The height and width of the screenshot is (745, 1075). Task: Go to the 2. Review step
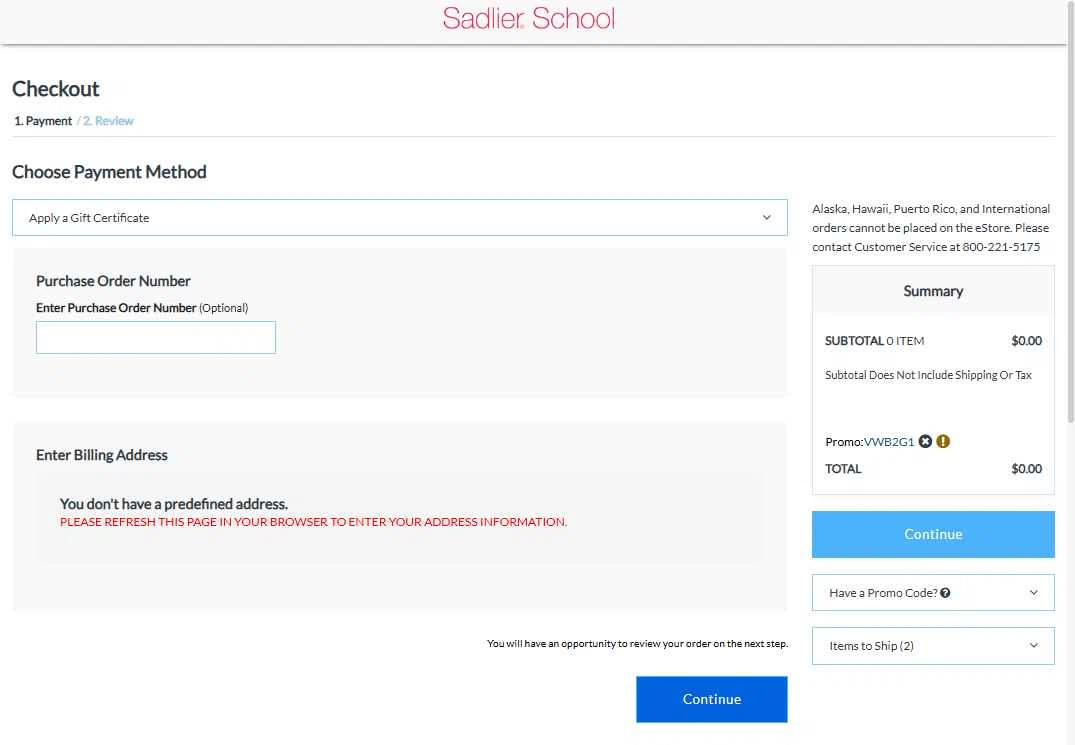pos(108,121)
